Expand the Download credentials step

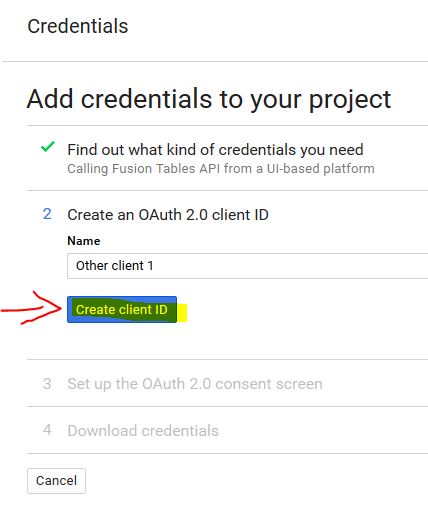pos(143,431)
